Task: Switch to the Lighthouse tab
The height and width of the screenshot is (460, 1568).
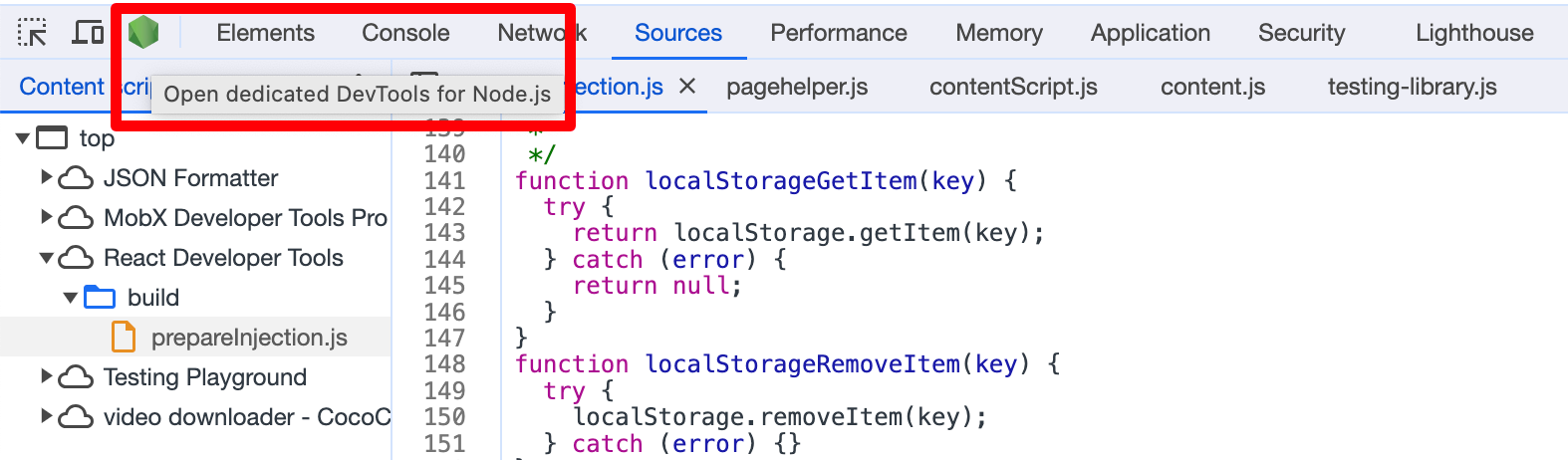Action: (x=1474, y=33)
